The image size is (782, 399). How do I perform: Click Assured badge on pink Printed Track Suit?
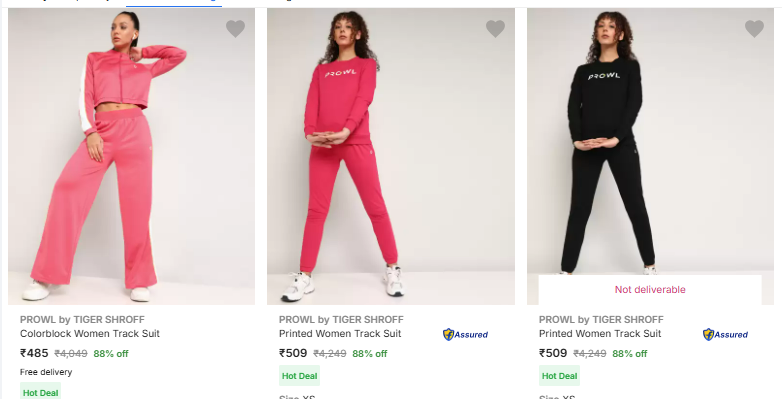465,335
